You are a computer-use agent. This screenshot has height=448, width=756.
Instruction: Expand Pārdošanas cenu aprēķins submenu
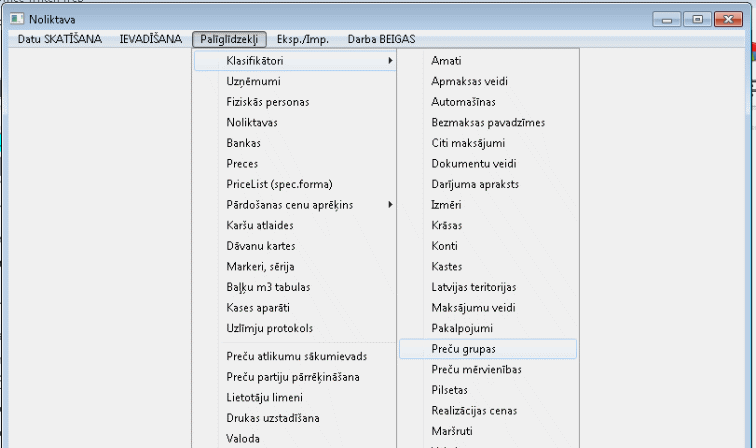[295, 205]
